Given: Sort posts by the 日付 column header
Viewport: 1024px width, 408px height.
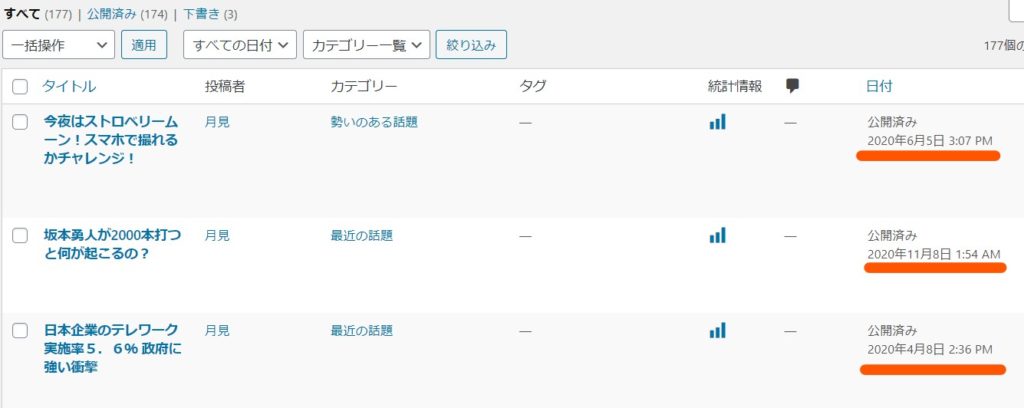Looking at the screenshot, I should coord(879,86).
